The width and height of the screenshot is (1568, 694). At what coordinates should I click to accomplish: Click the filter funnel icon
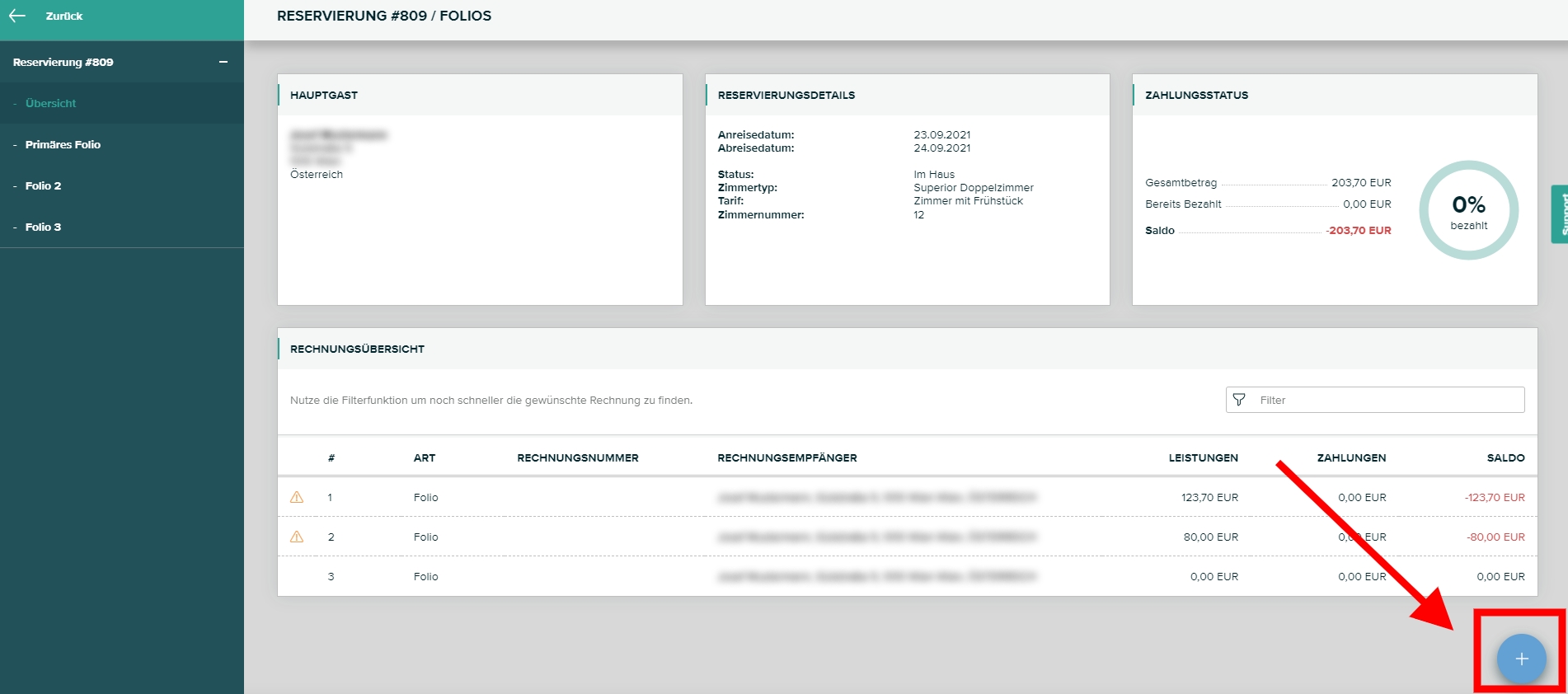(x=1239, y=400)
